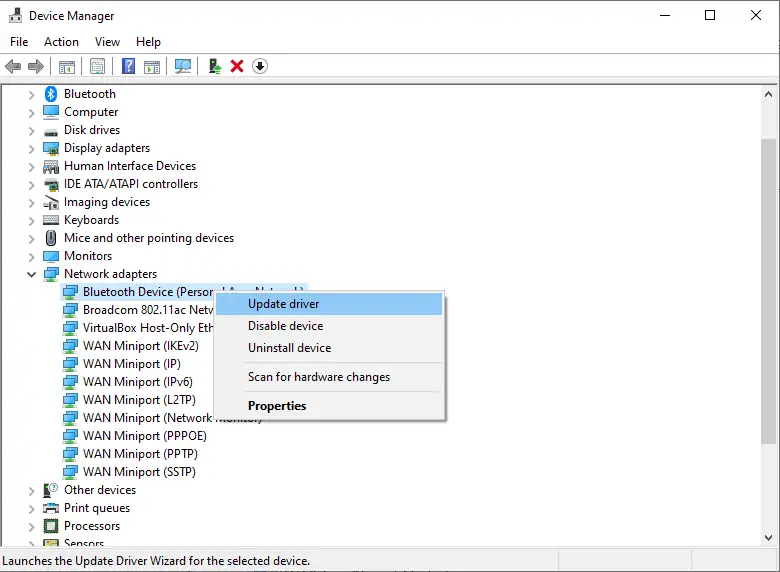Click the Display adapters category icon
Image resolution: width=780 pixels, height=572 pixels.
pos(51,148)
